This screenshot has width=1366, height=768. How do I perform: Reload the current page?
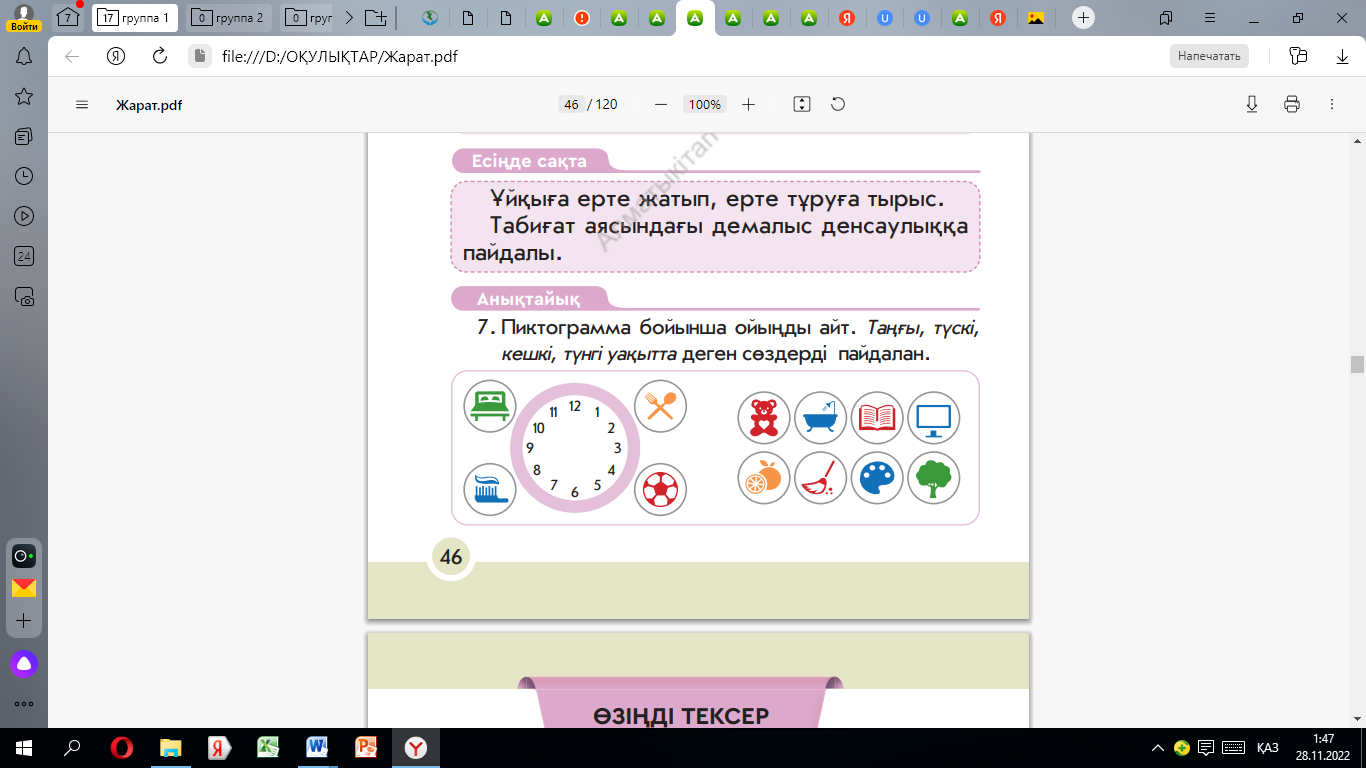(x=159, y=56)
